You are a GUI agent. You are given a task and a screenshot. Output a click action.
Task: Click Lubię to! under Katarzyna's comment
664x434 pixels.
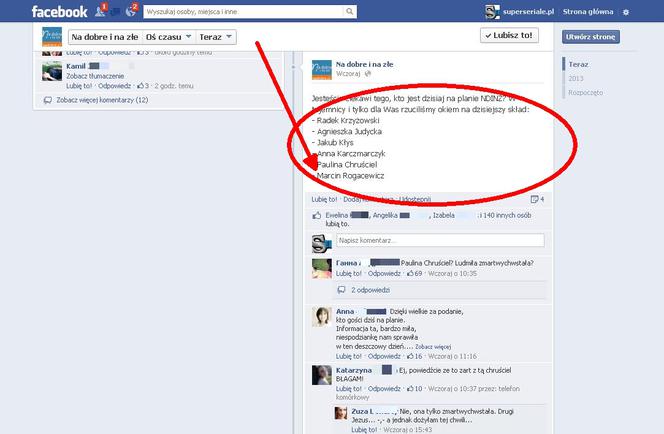point(349,388)
